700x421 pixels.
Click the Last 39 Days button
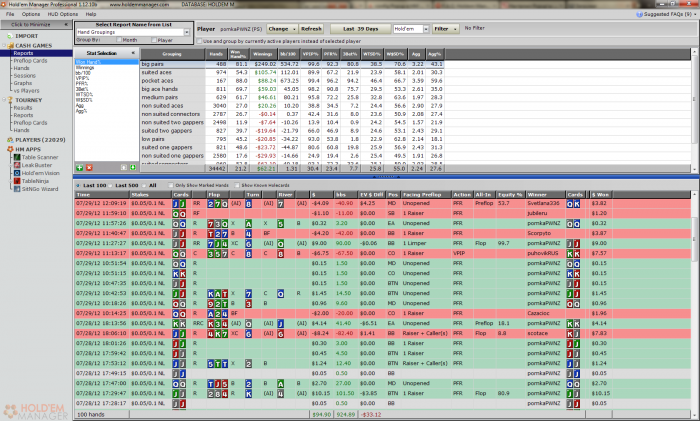360,29
